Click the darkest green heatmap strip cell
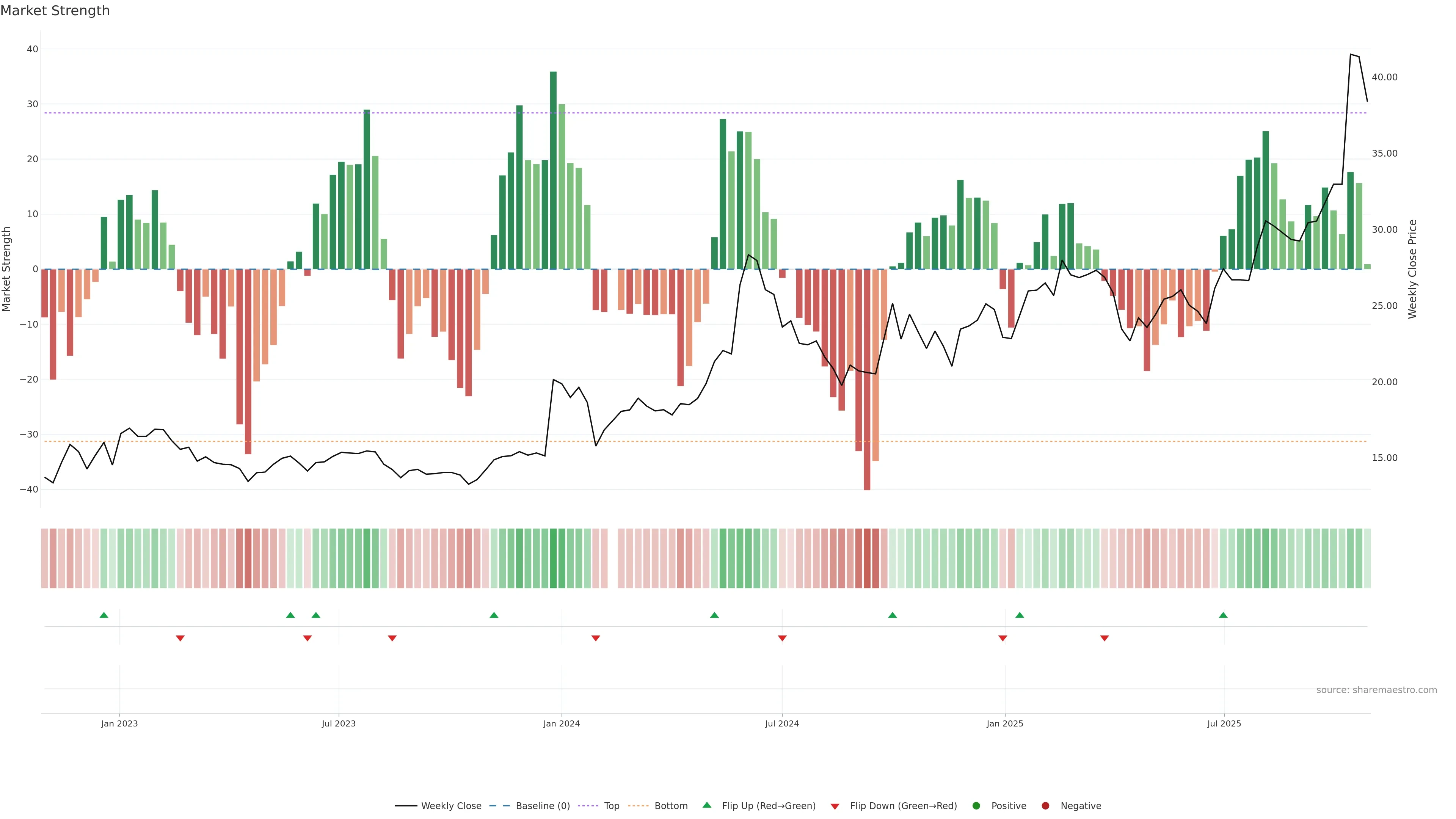The image size is (1456, 819). 553,559
